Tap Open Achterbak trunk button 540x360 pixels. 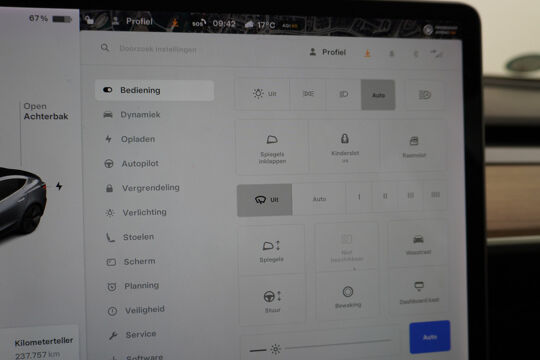tap(45, 111)
